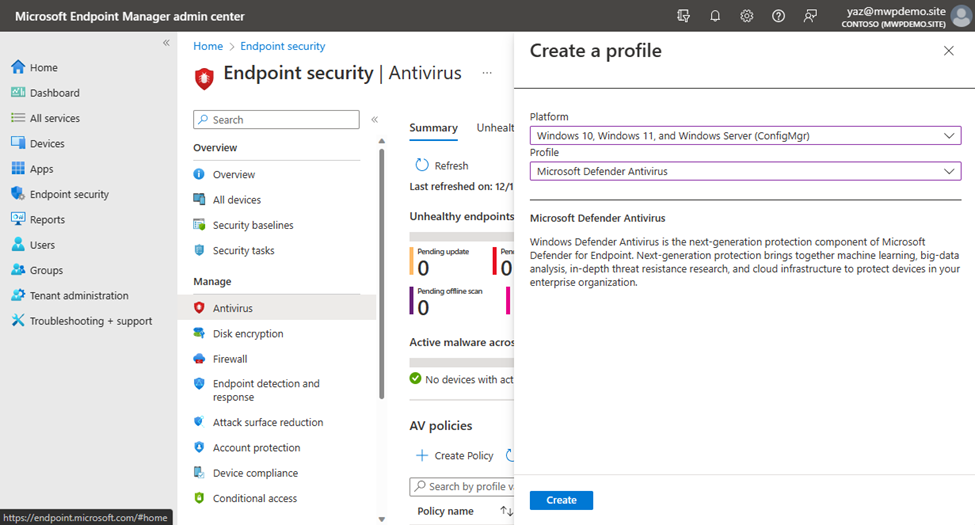Collapse the Endpoint security menu pane

pos(374,120)
